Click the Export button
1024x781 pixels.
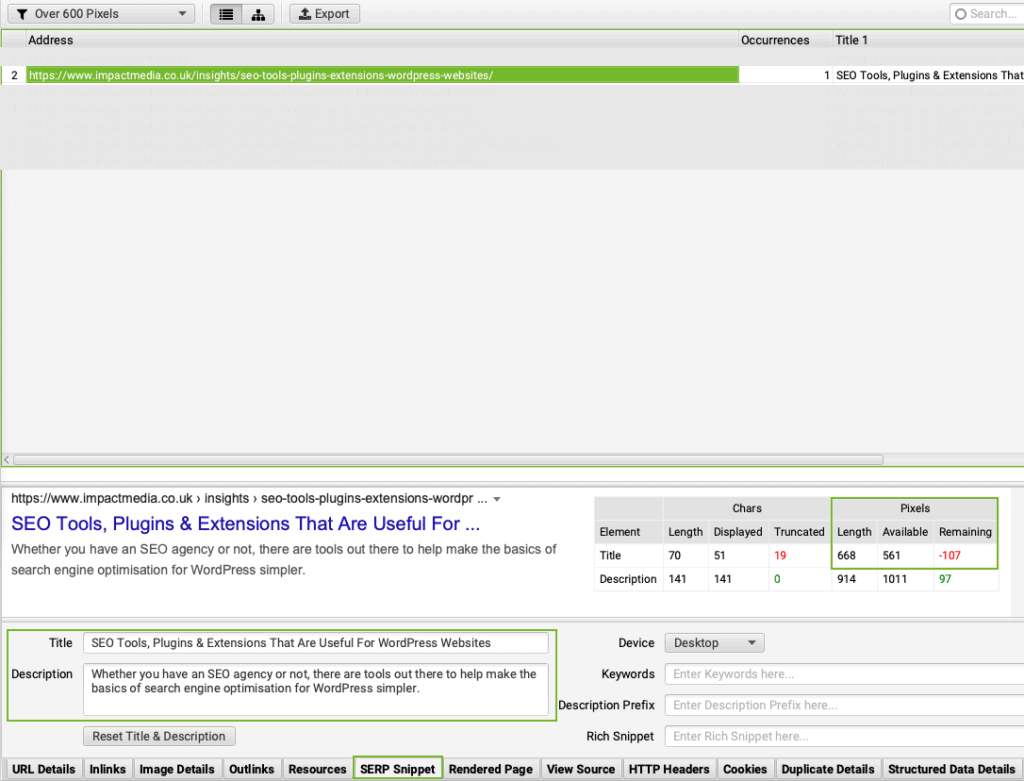click(x=325, y=14)
